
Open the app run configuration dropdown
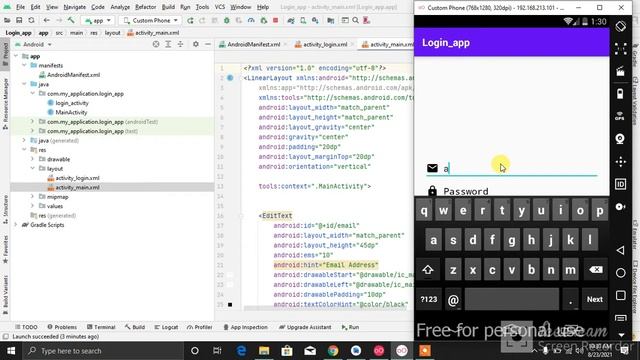coord(98,20)
